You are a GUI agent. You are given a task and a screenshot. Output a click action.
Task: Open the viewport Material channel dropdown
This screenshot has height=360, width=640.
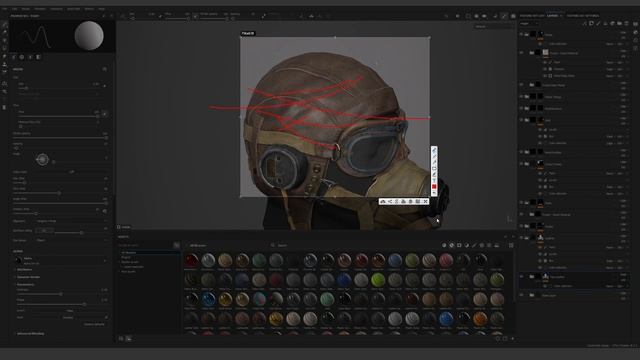click(493, 27)
